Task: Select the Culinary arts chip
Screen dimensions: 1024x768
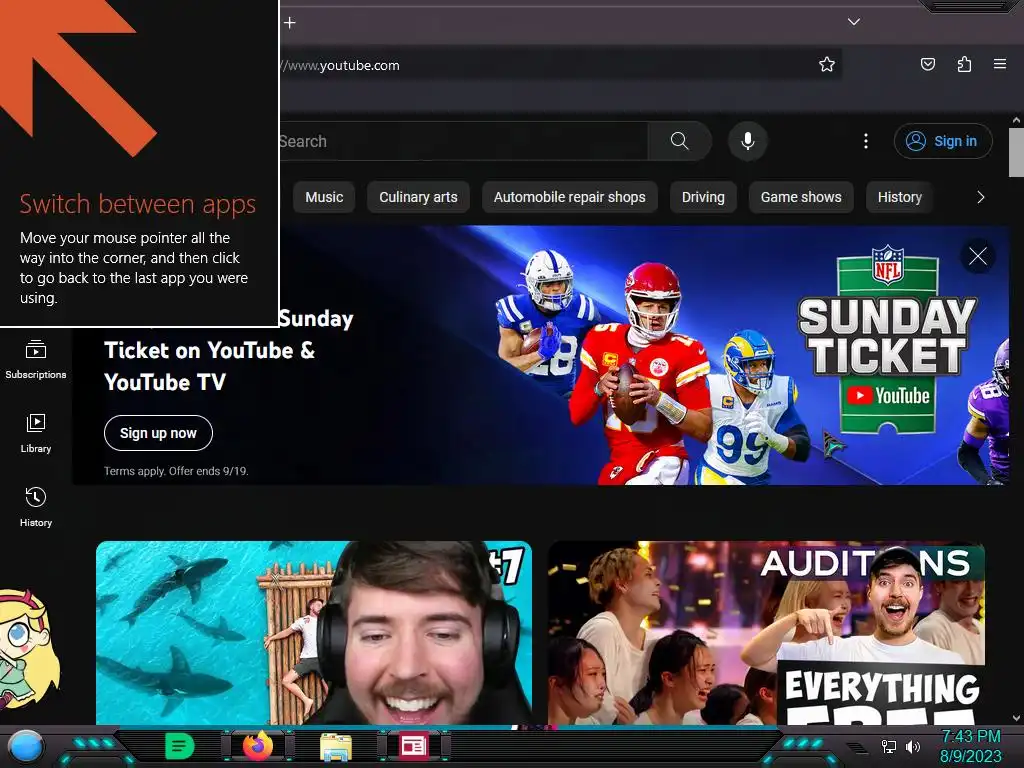Action: click(x=418, y=197)
